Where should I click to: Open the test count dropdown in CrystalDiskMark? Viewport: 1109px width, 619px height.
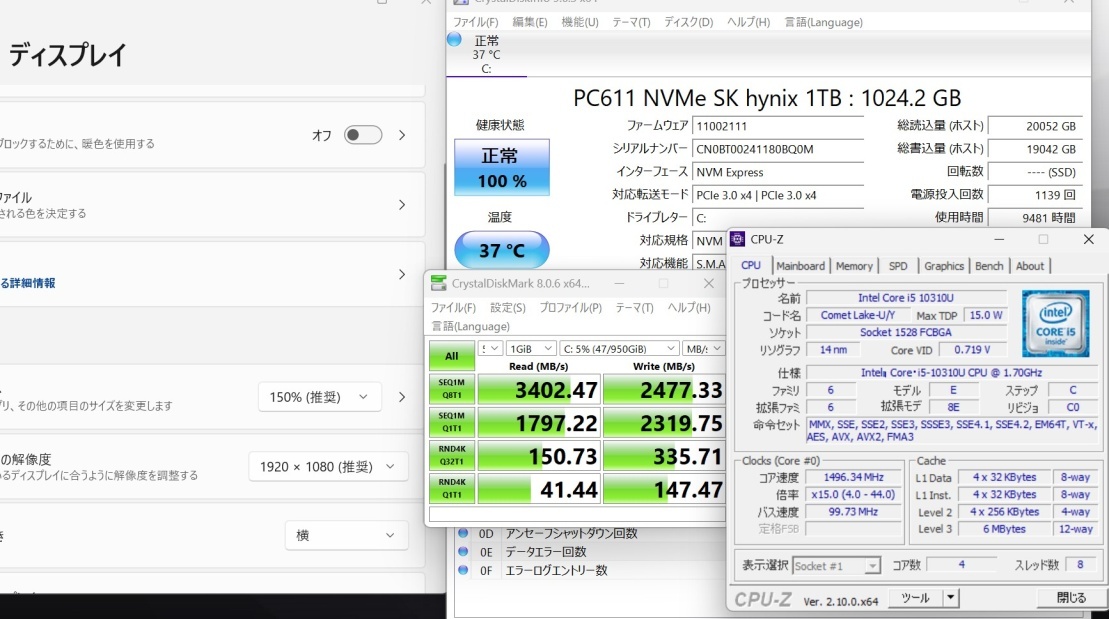pos(490,349)
